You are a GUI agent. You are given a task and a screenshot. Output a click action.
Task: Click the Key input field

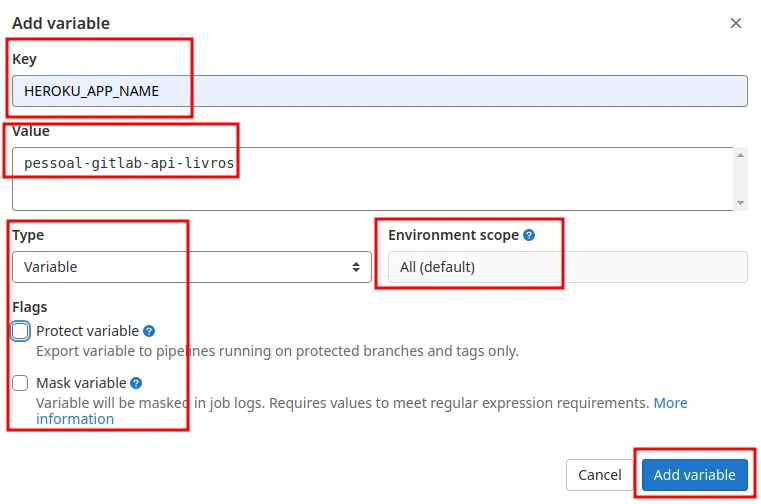380,91
